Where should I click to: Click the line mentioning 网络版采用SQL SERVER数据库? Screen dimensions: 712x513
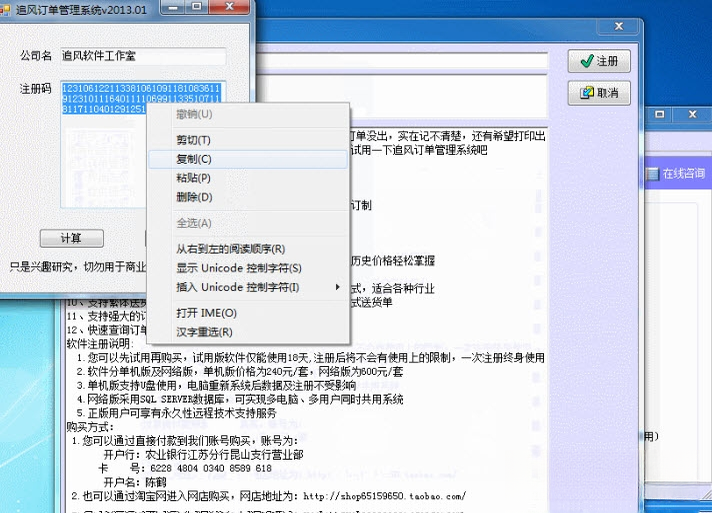[240, 400]
